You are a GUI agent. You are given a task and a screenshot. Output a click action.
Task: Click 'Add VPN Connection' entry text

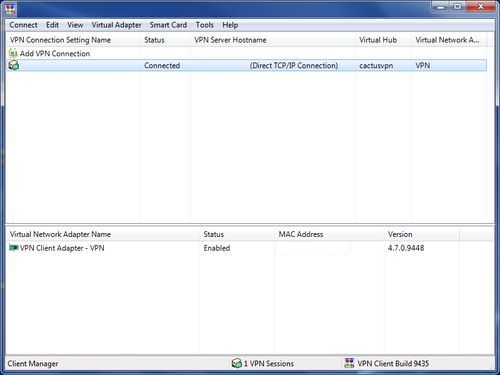click(x=55, y=54)
